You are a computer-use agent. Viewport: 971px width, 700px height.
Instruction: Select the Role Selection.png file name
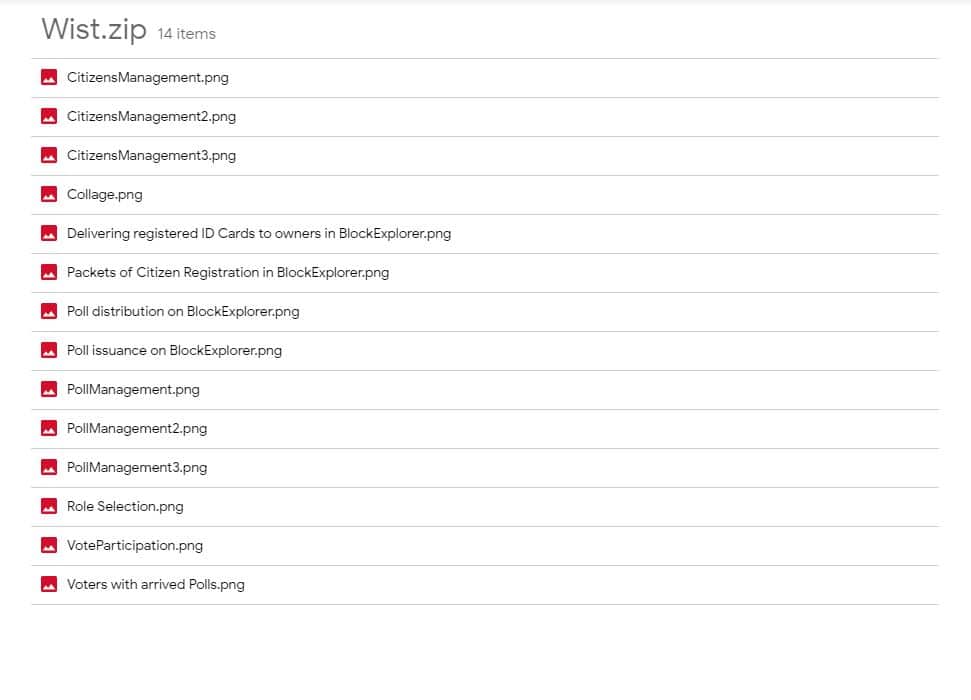click(x=125, y=507)
